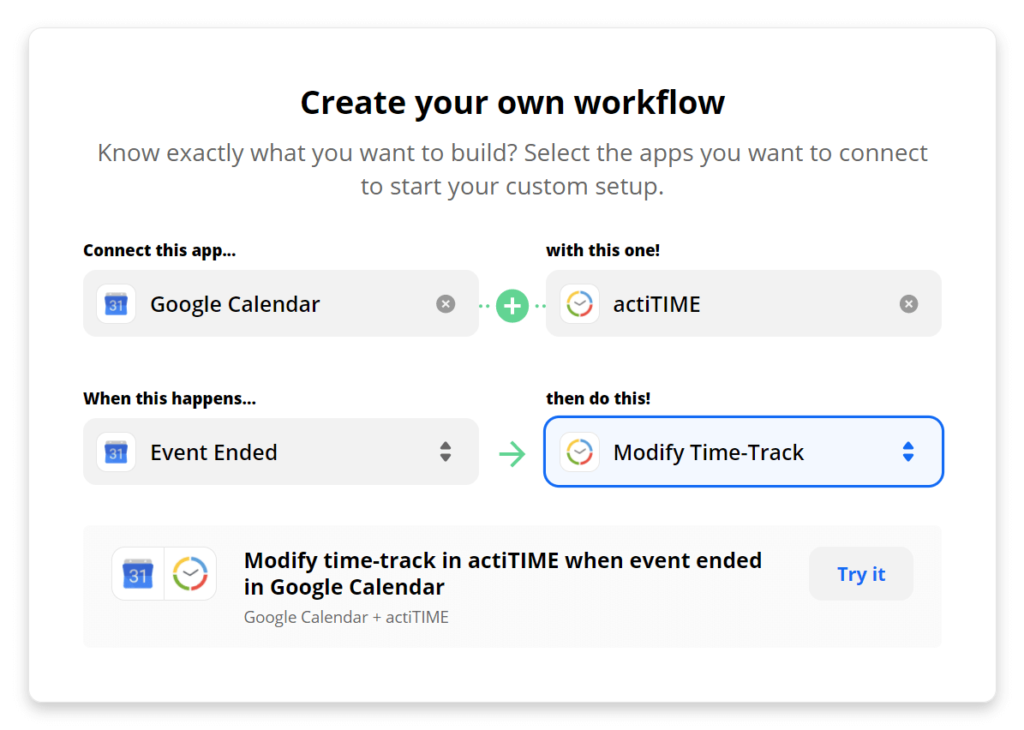1024x730 pixels.
Task: Click the Google Calendar app selection field
Action: pos(280,303)
